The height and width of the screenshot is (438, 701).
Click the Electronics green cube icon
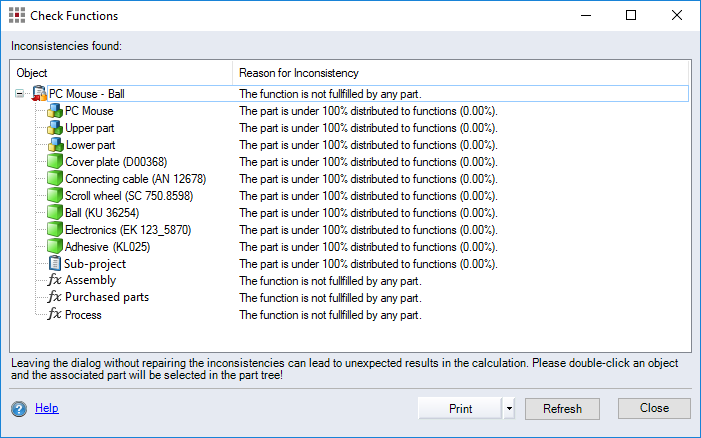click(x=55, y=230)
